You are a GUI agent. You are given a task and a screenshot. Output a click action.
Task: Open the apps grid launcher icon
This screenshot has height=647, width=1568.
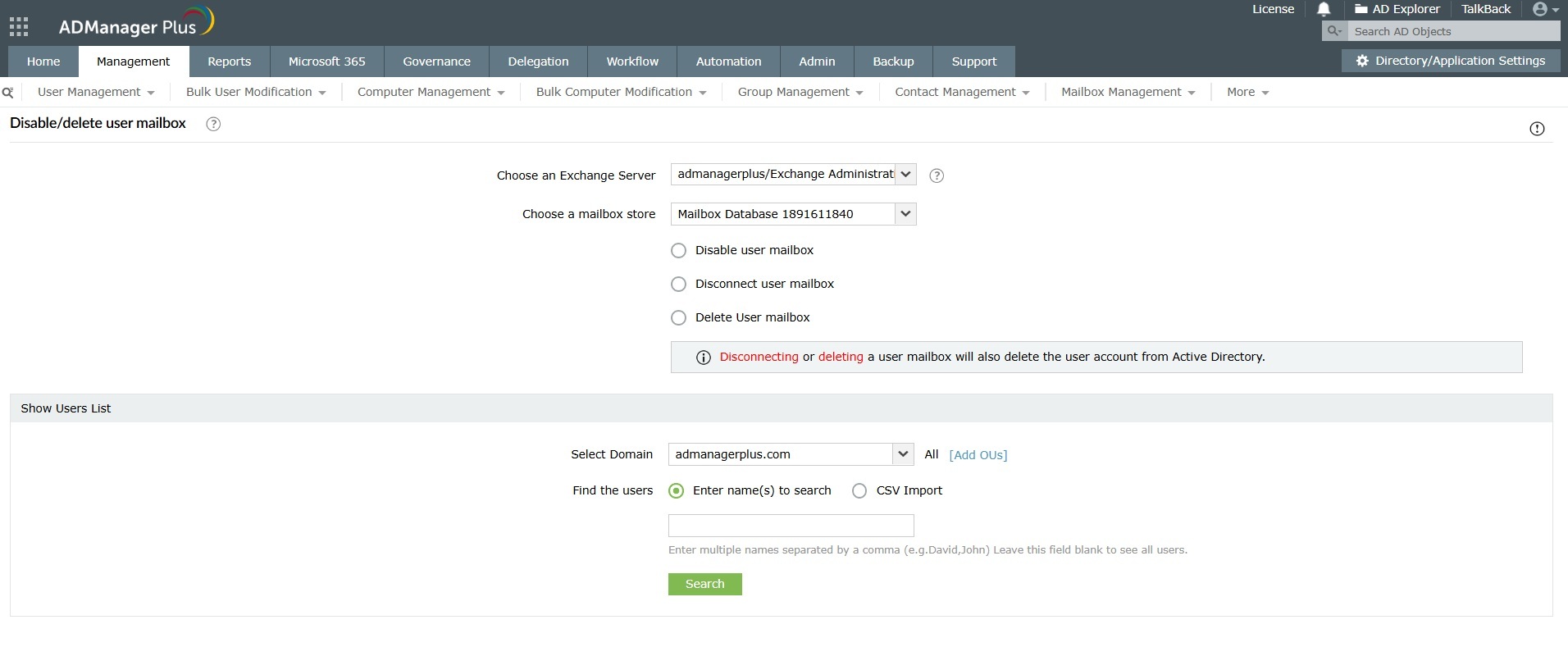click(18, 26)
